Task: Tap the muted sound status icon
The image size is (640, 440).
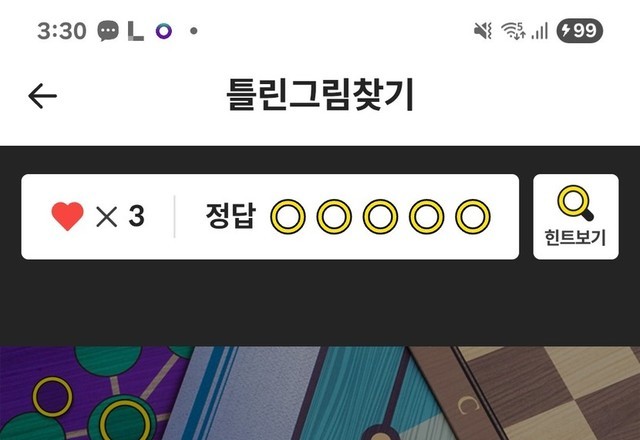Action: [x=482, y=31]
